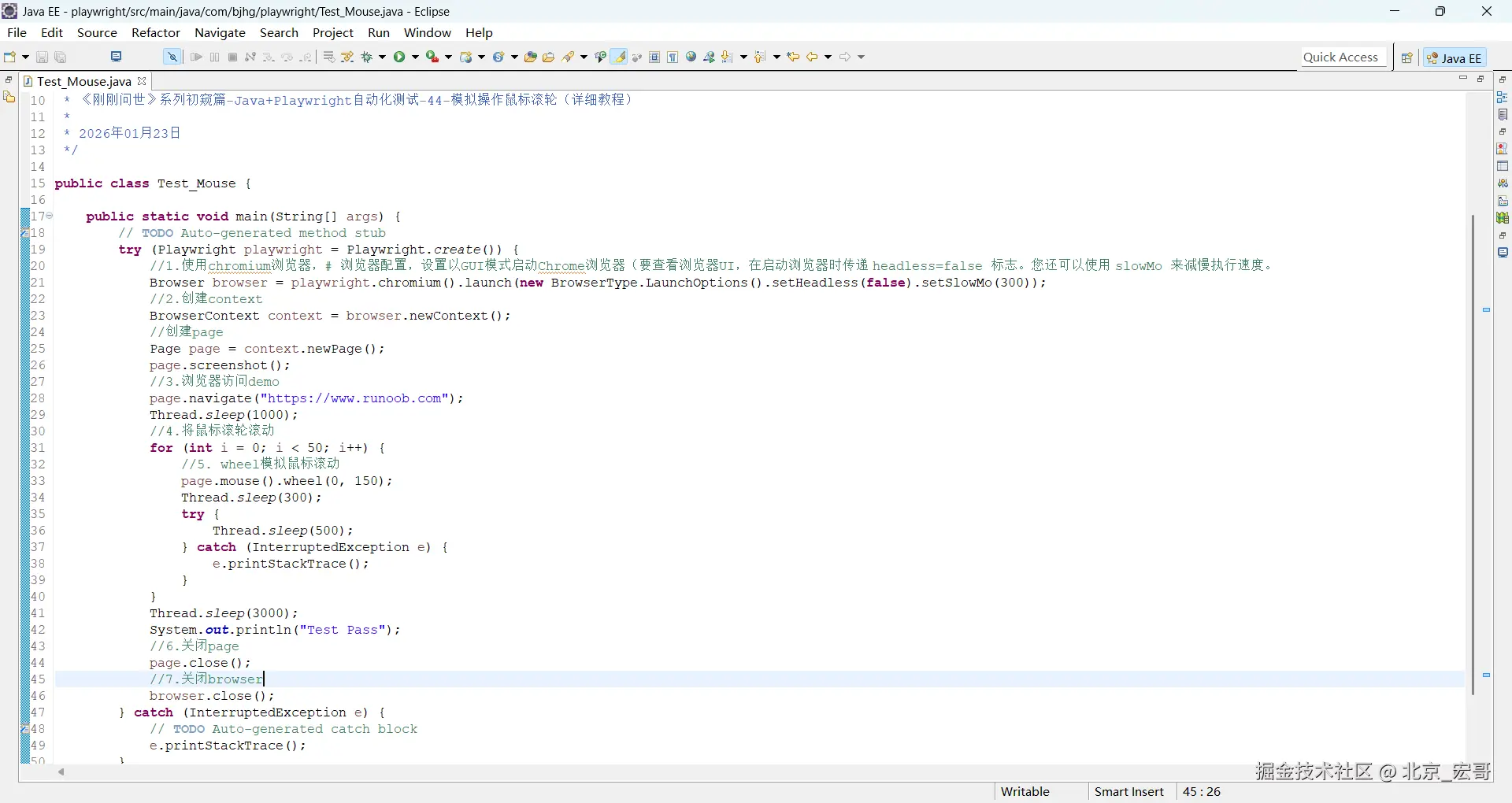Viewport: 1512px width, 803px height.
Task: Open the Task List view from right trim
Action: (x=1503, y=114)
